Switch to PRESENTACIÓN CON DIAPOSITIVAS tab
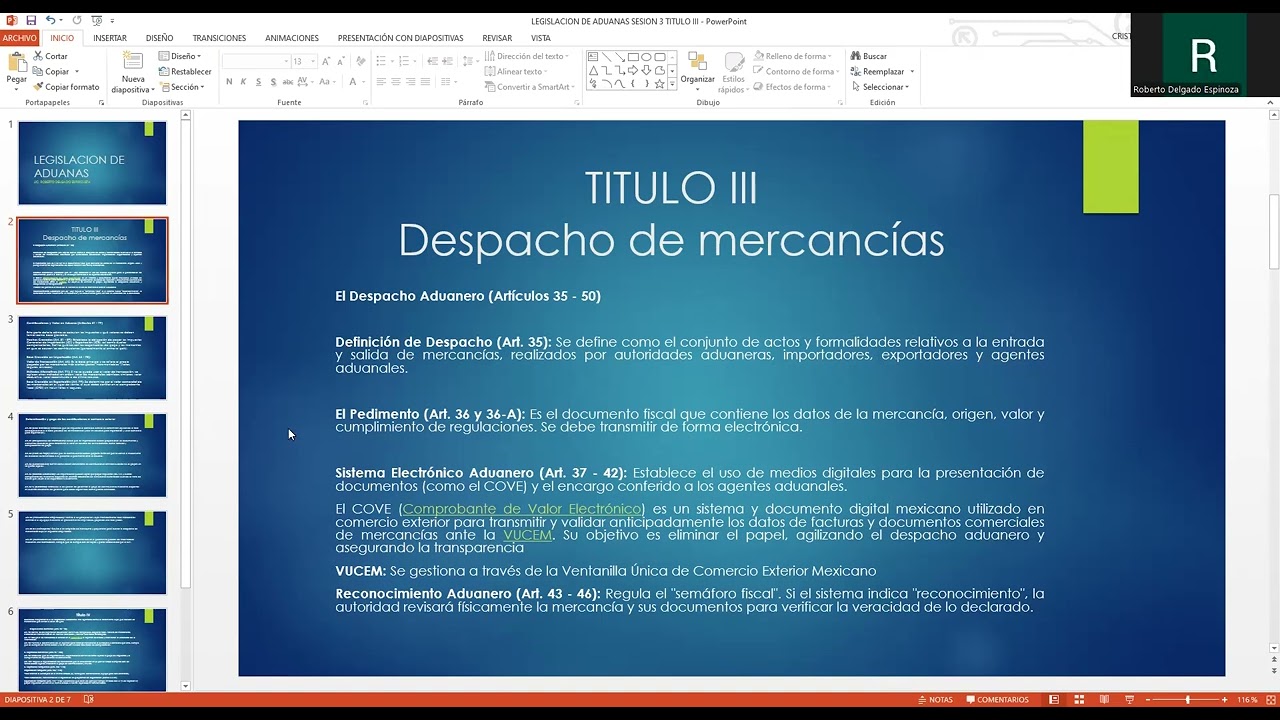1280x720 pixels. click(400, 38)
